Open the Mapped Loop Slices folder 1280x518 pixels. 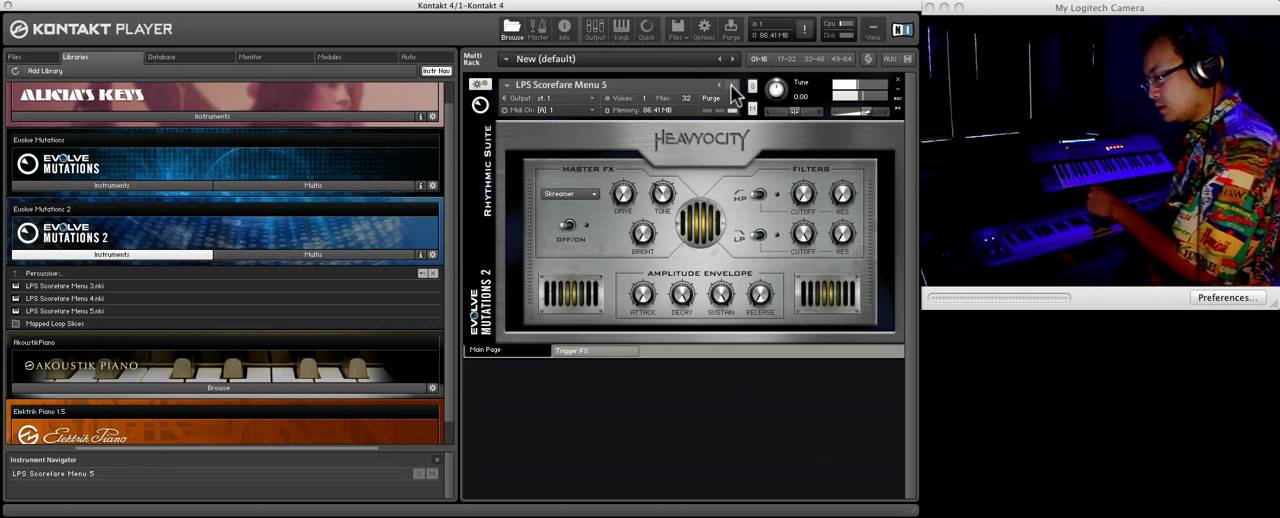point(55,324)
